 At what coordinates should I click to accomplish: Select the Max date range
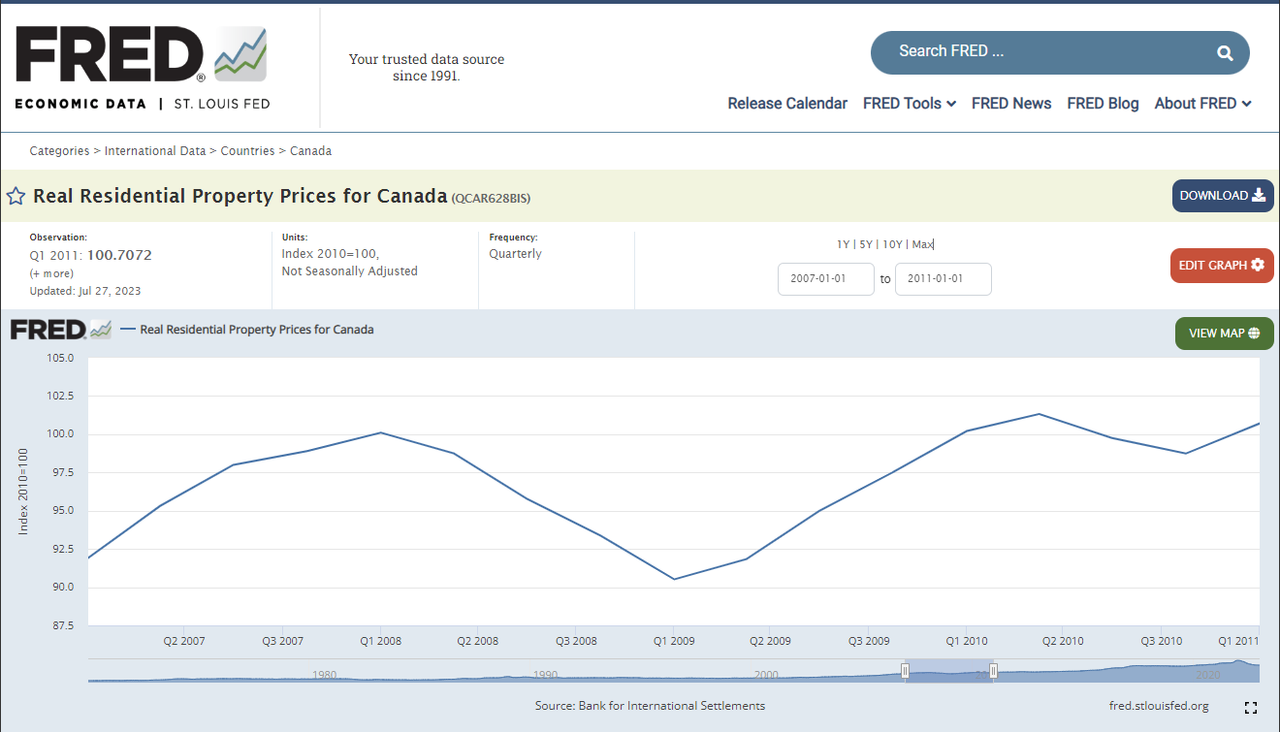click(922, 245)
